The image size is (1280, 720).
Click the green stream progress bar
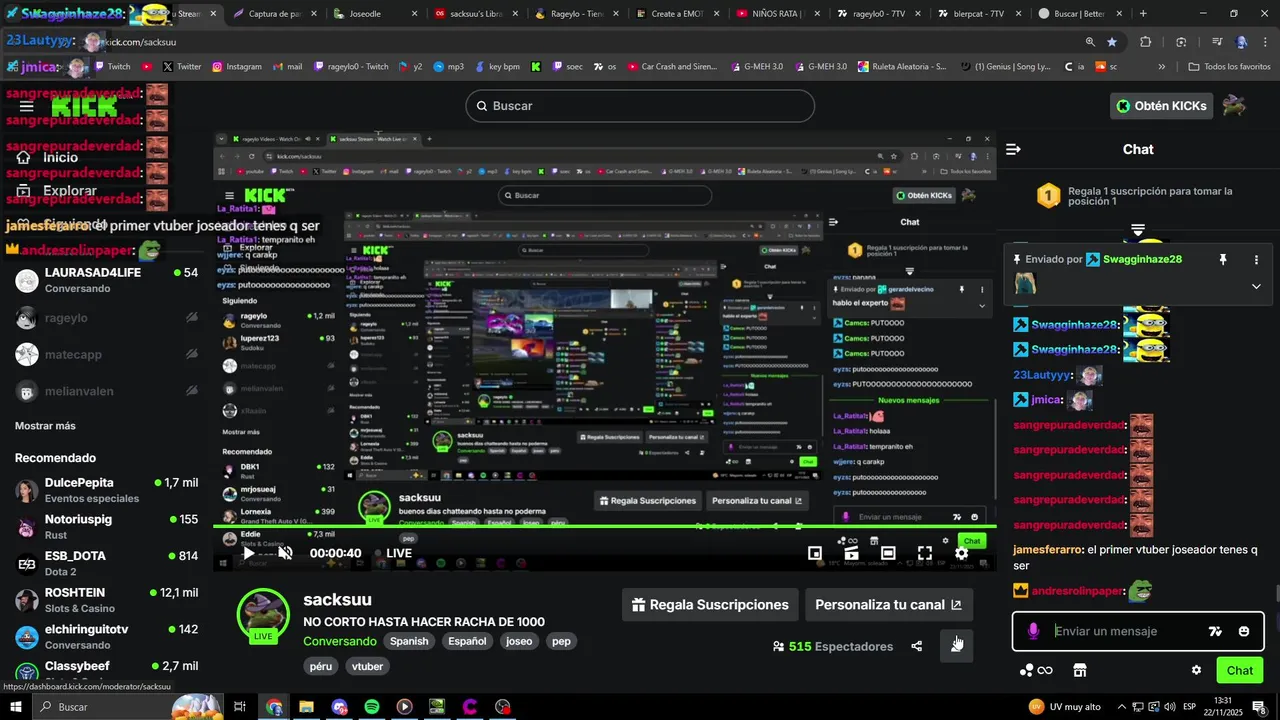(604, 527)
